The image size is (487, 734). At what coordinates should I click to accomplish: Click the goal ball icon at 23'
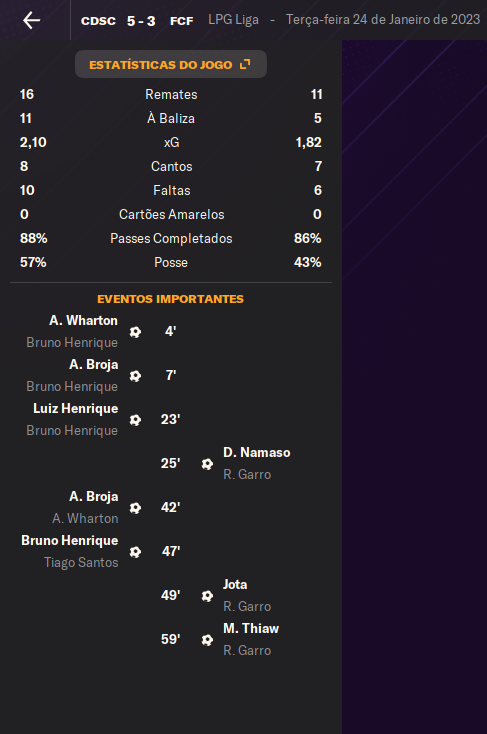[135, 420]
